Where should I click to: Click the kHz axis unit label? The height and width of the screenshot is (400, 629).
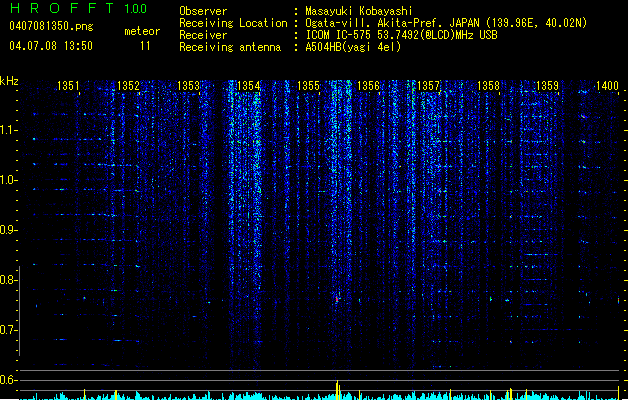[9, 81]
